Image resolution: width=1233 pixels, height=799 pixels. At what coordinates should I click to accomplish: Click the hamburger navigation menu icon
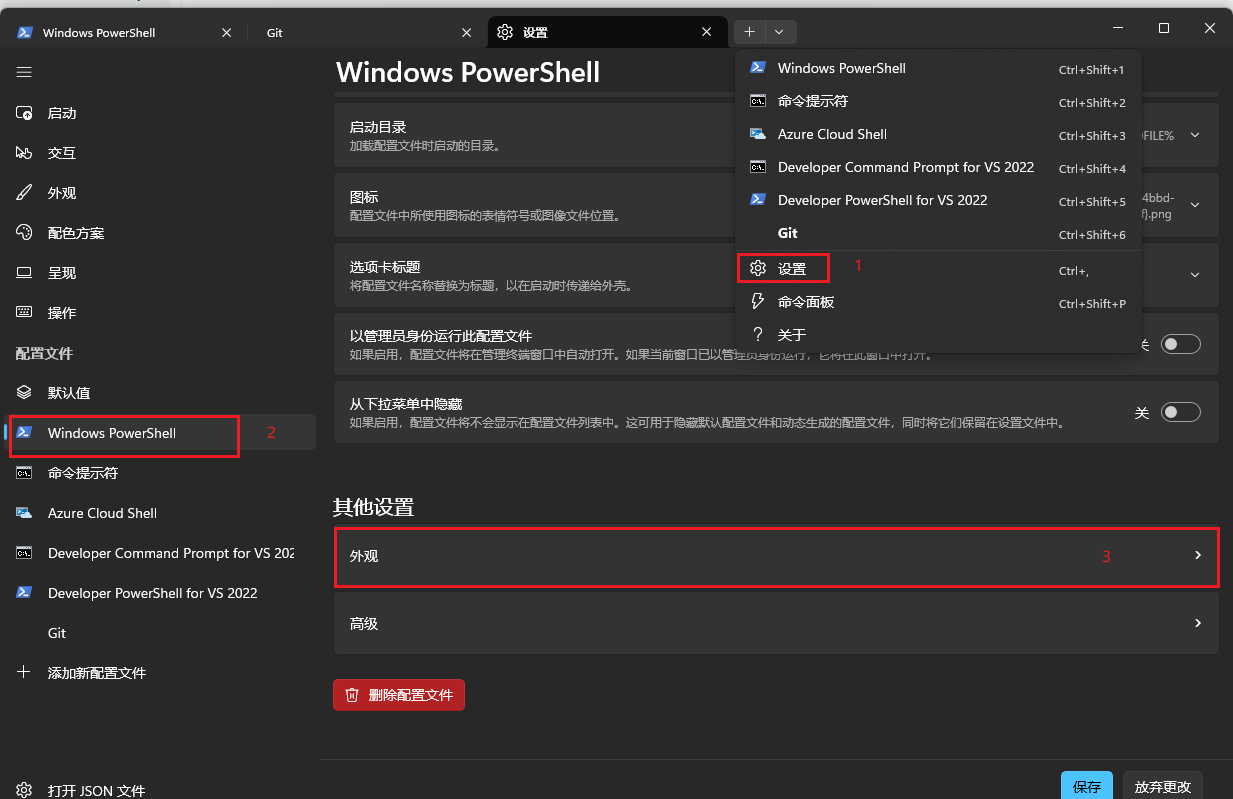pyautogui.click(x=24, y=72)
